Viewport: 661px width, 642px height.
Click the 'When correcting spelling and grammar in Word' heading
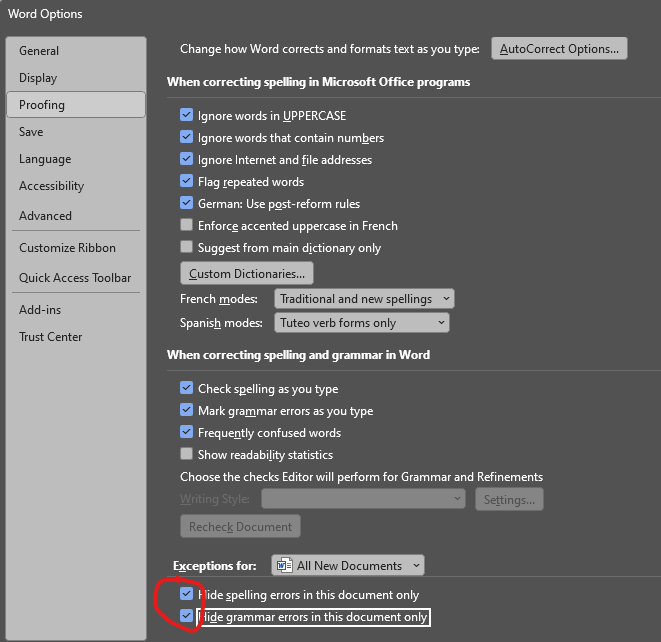click(x=298, y=355)
